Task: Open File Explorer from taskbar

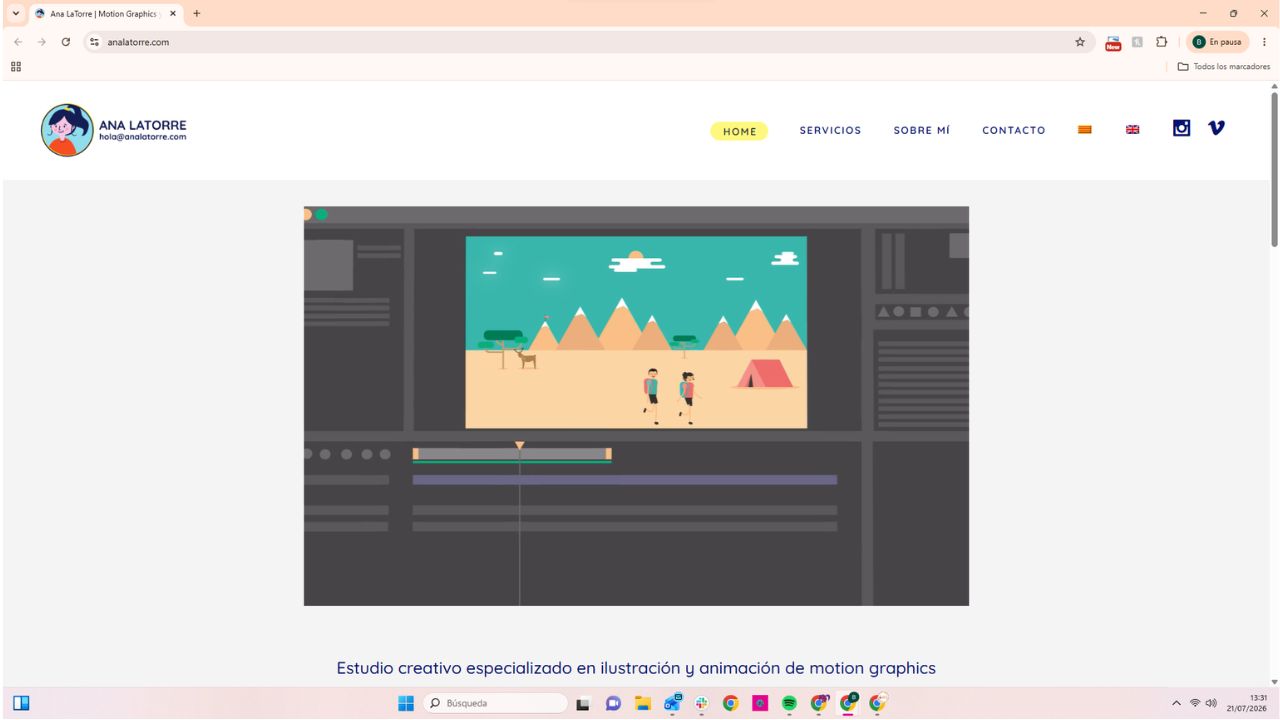Action: coord(642,703)
